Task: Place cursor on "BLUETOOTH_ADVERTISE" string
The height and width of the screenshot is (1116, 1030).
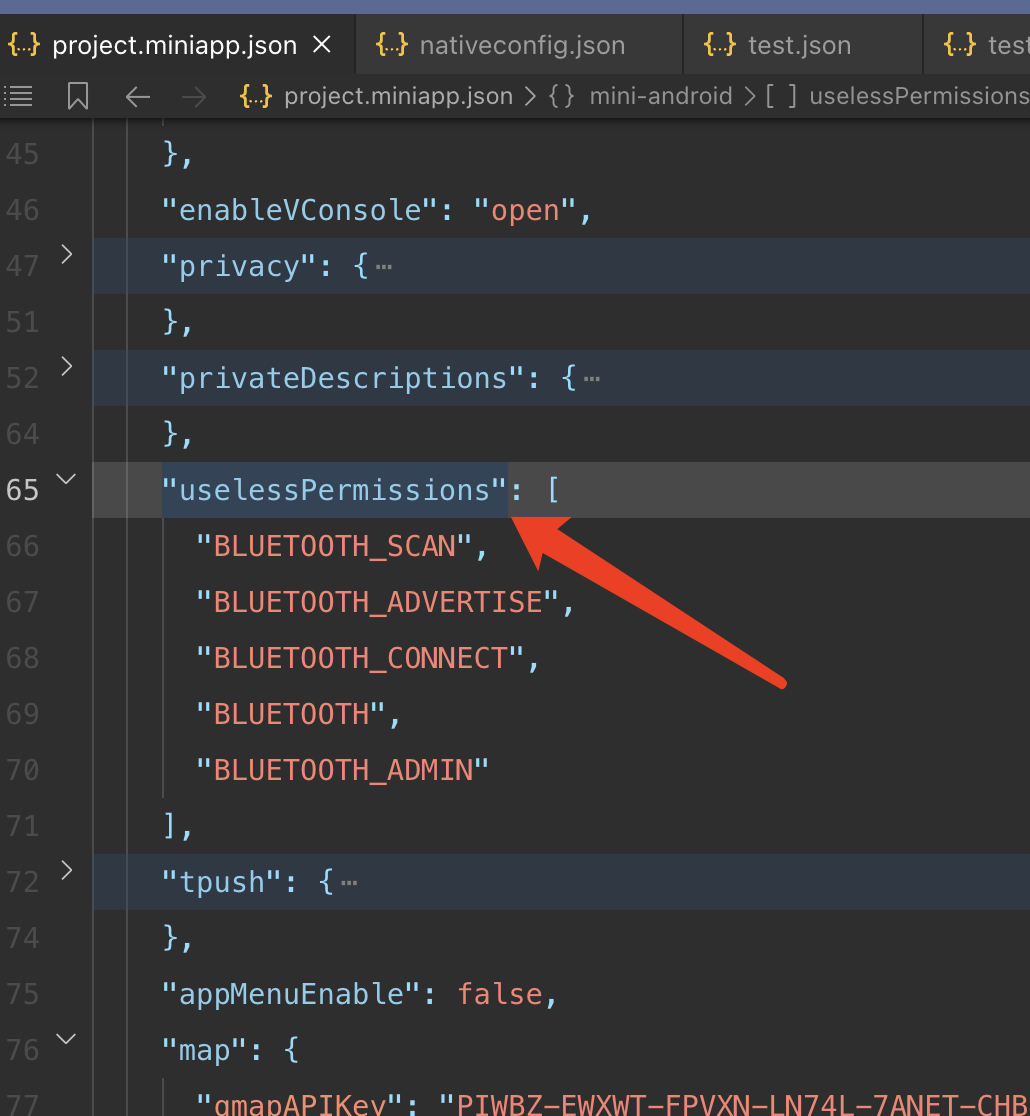Action: pos(376,602)
